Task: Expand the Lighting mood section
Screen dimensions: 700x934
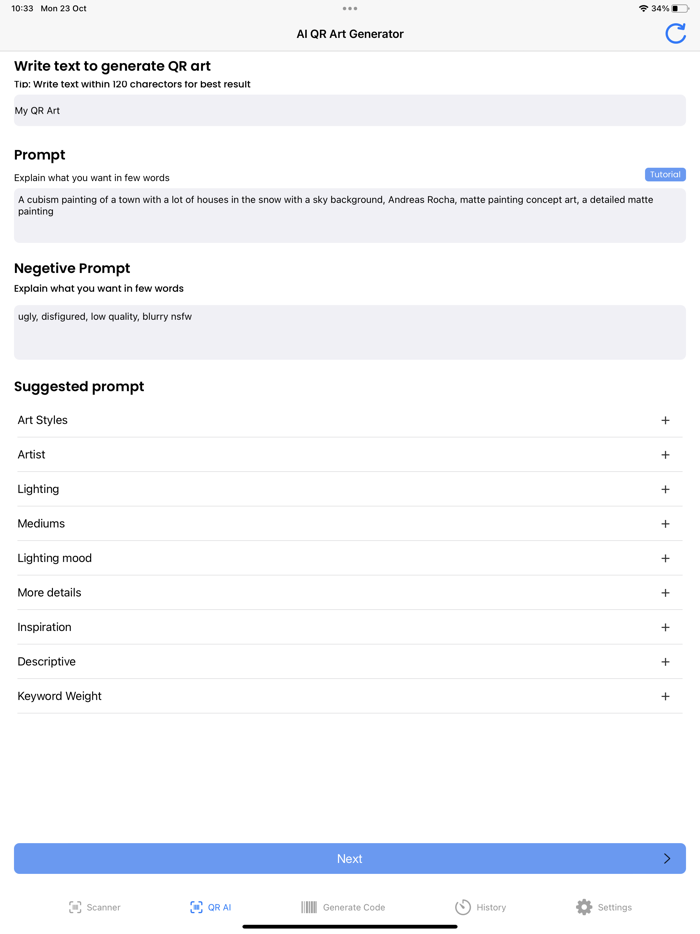Action: click(665, 559)
